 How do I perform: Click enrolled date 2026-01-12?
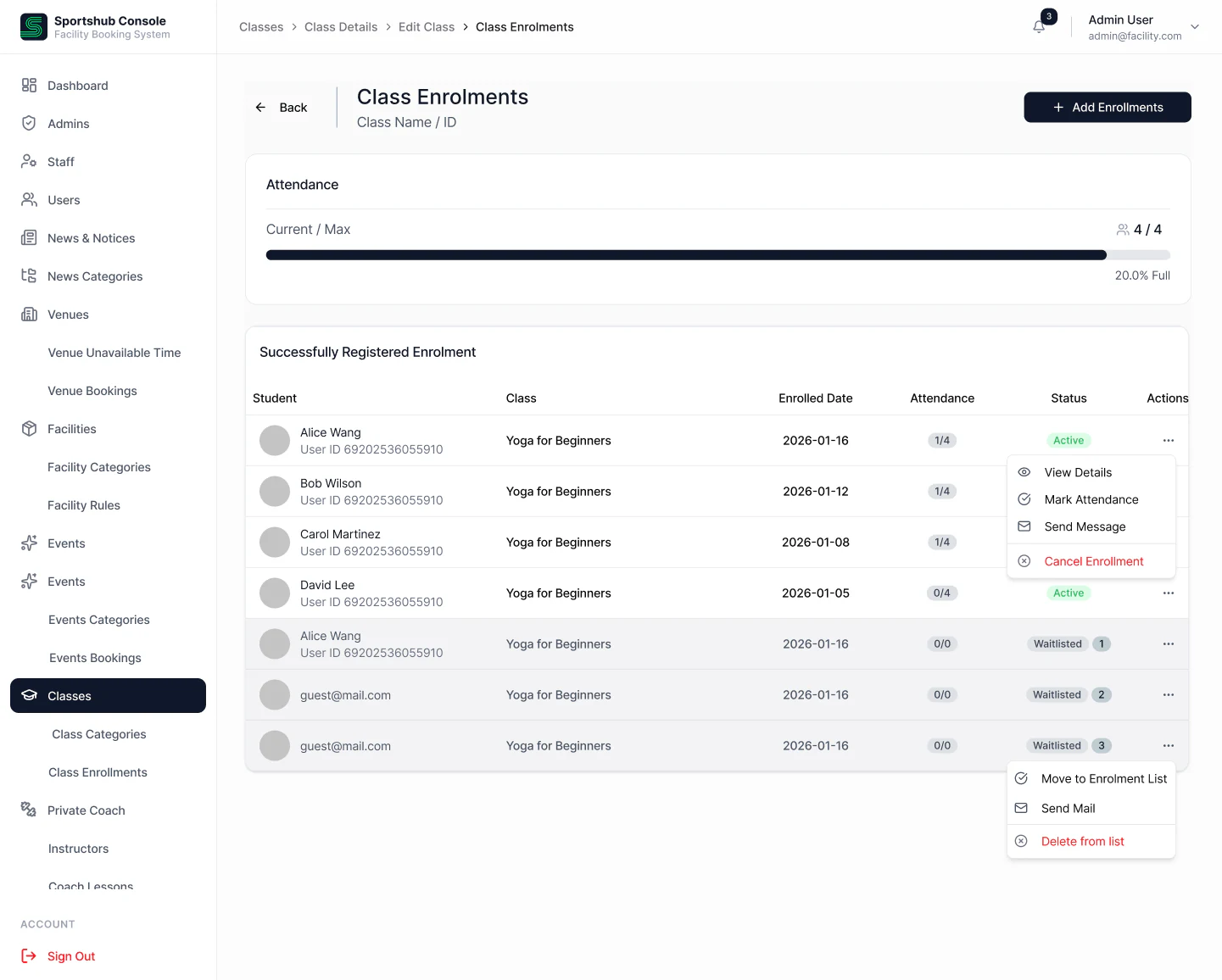(x=816, y=492)
